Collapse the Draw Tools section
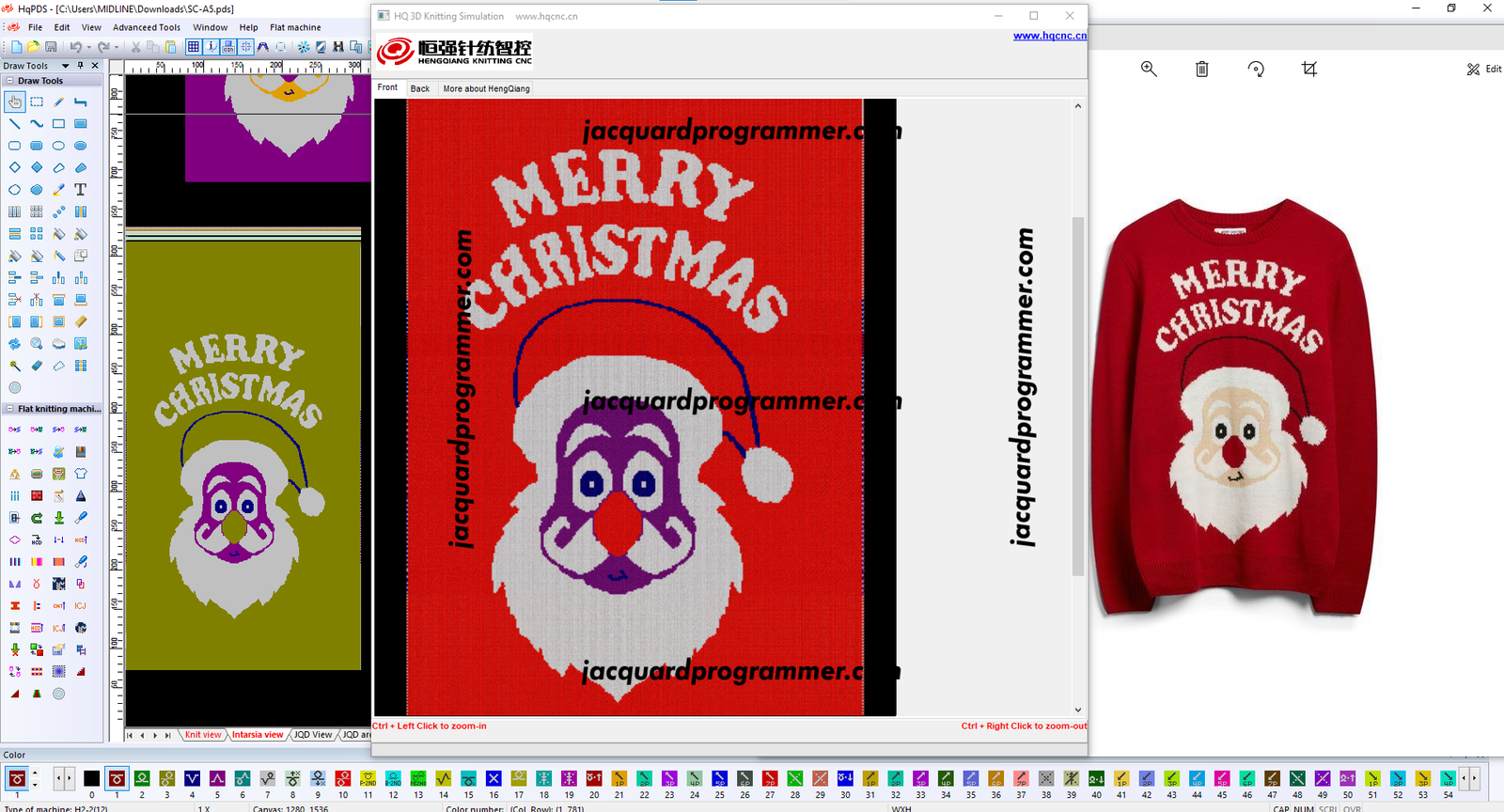This screenshot has width=1504, height=812. (10, 81)
